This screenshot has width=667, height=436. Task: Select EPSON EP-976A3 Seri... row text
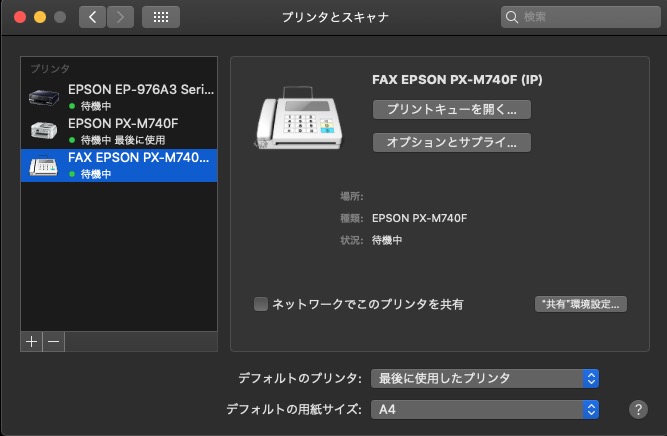click(x=141, y=89)
